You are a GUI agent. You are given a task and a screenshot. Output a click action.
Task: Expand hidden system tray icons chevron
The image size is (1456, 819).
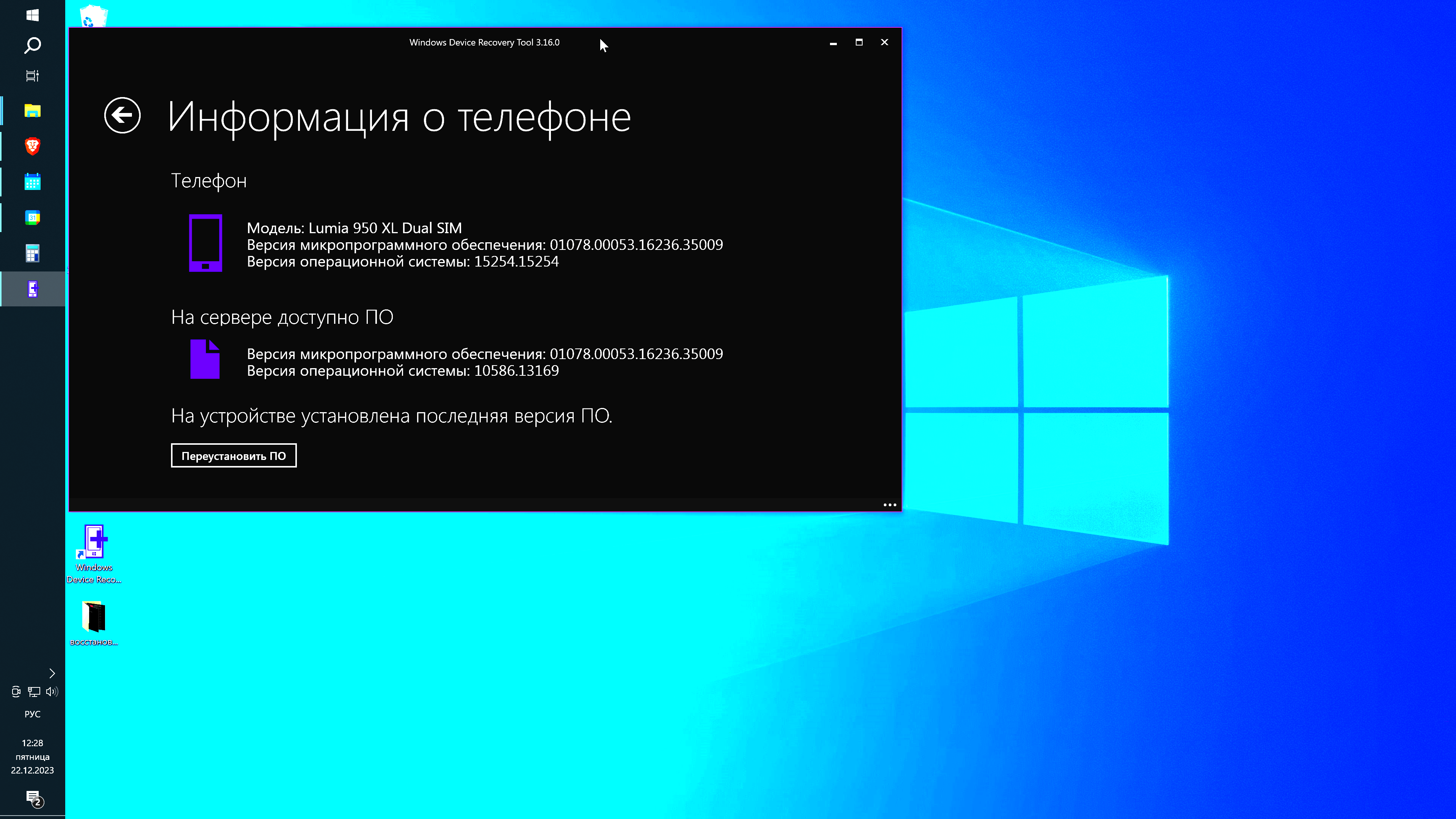(x=52, y=673)
